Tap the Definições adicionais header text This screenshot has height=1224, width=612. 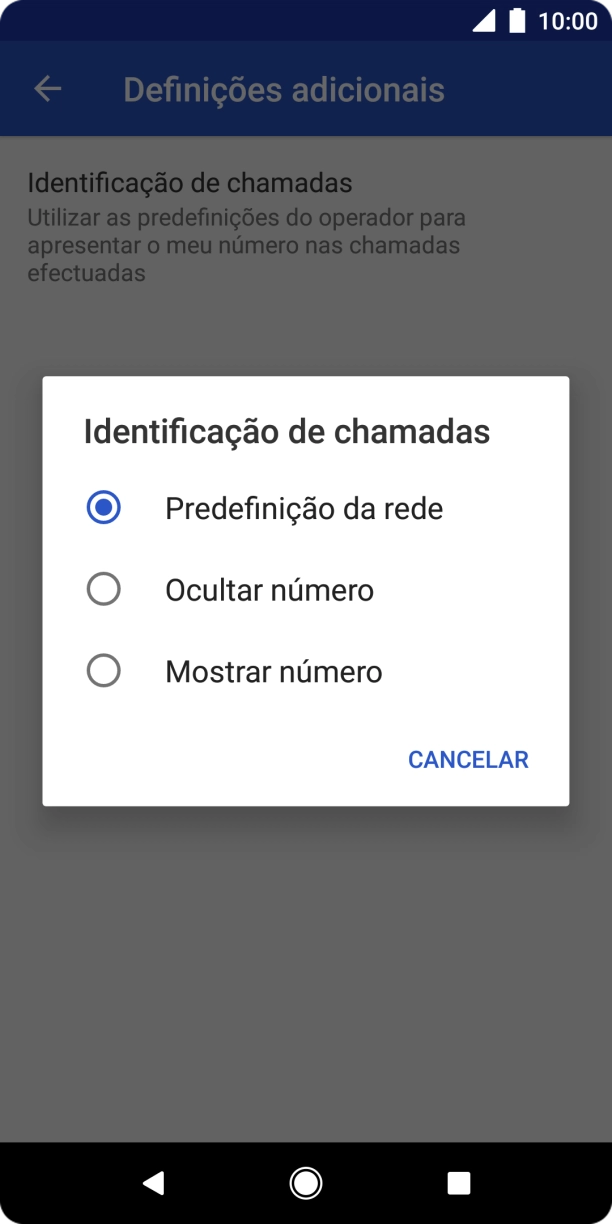click(283, 90)
